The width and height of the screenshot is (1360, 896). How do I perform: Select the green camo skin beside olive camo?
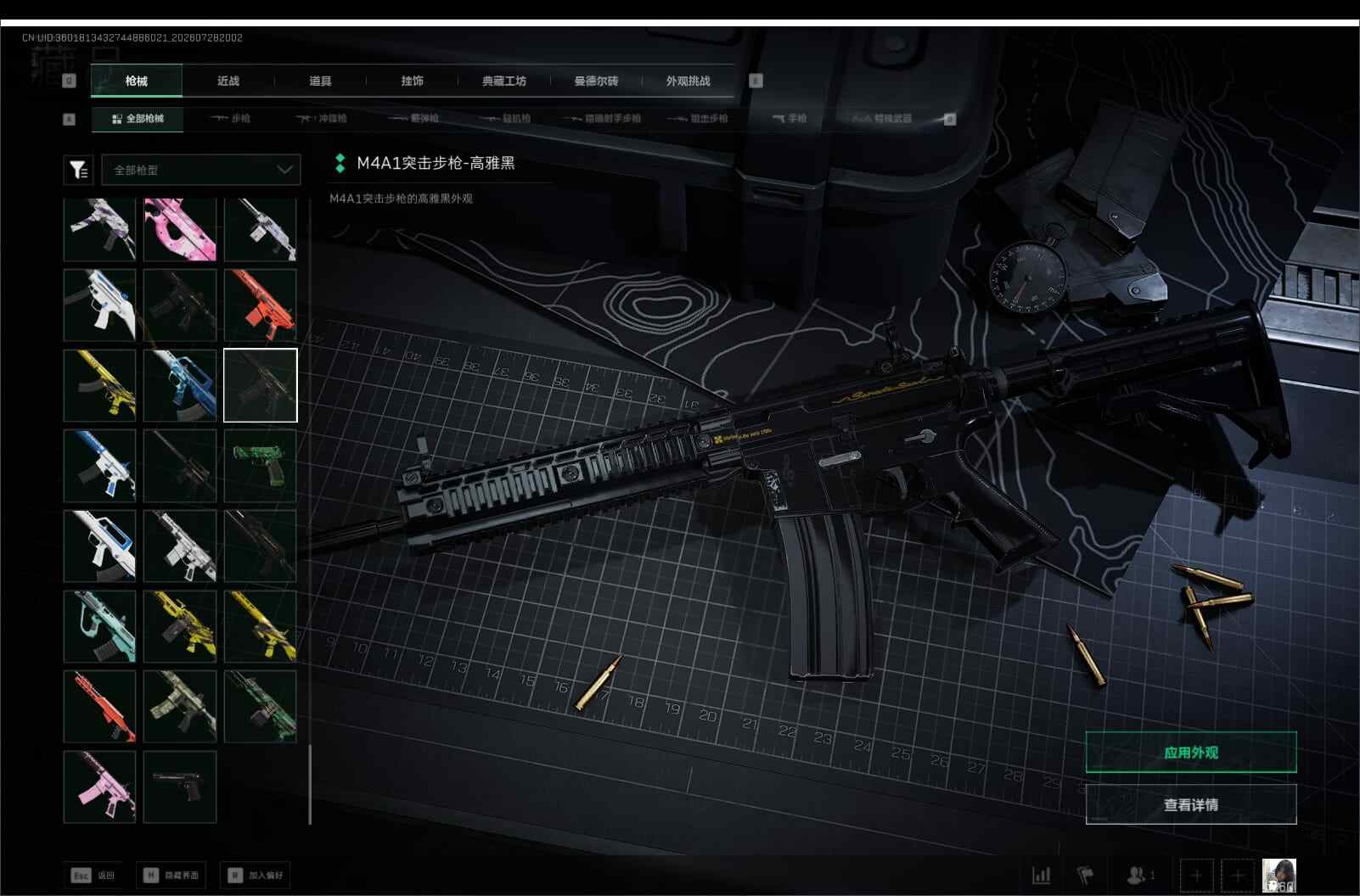261,706
